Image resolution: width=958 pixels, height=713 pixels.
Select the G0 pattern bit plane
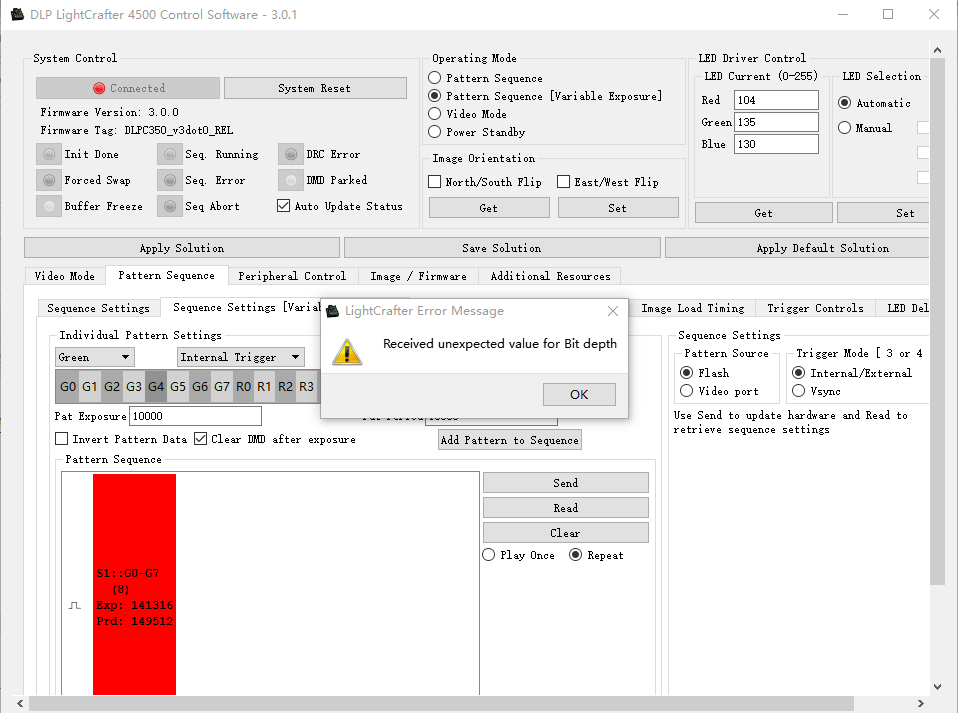68,387
